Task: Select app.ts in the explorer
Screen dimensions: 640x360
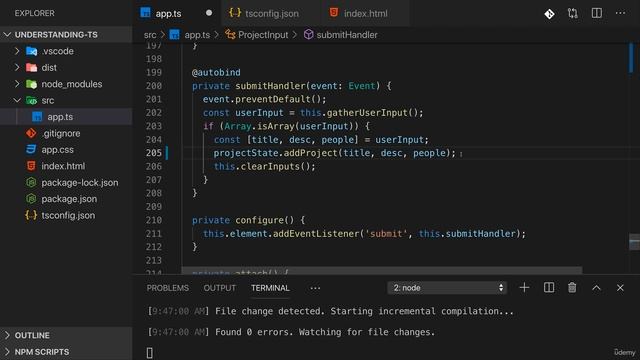Action: pos(66,117)
